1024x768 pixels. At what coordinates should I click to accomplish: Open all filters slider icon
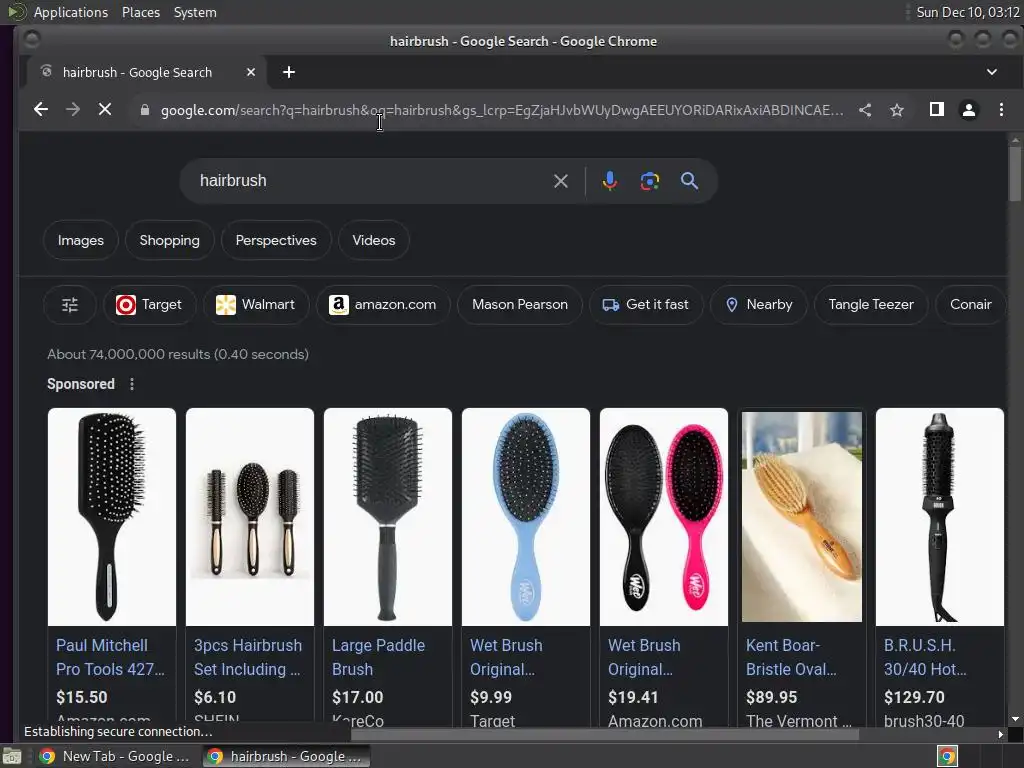click(70, 304)
